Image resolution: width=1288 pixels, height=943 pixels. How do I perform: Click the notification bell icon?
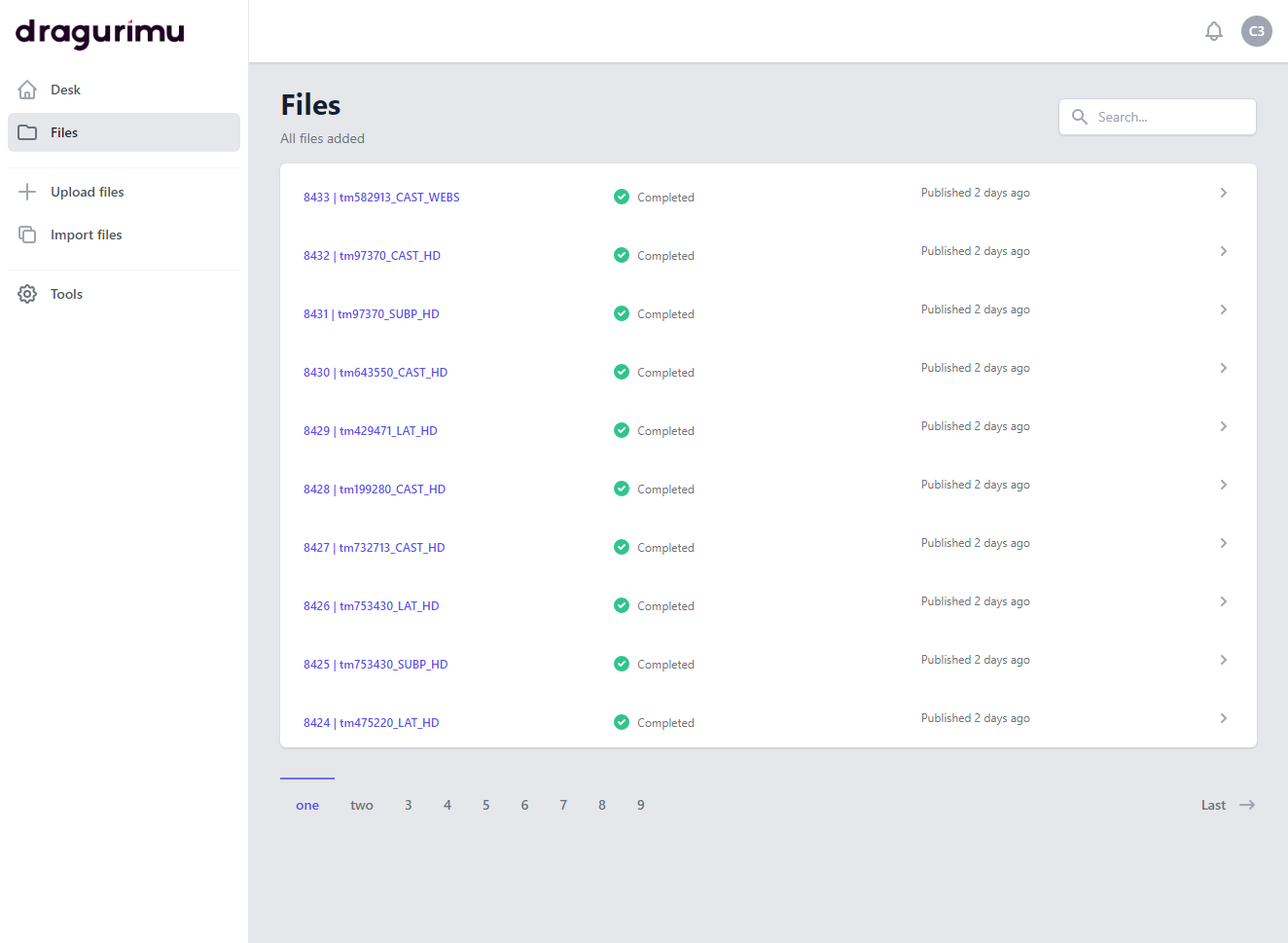(1213, 31)
